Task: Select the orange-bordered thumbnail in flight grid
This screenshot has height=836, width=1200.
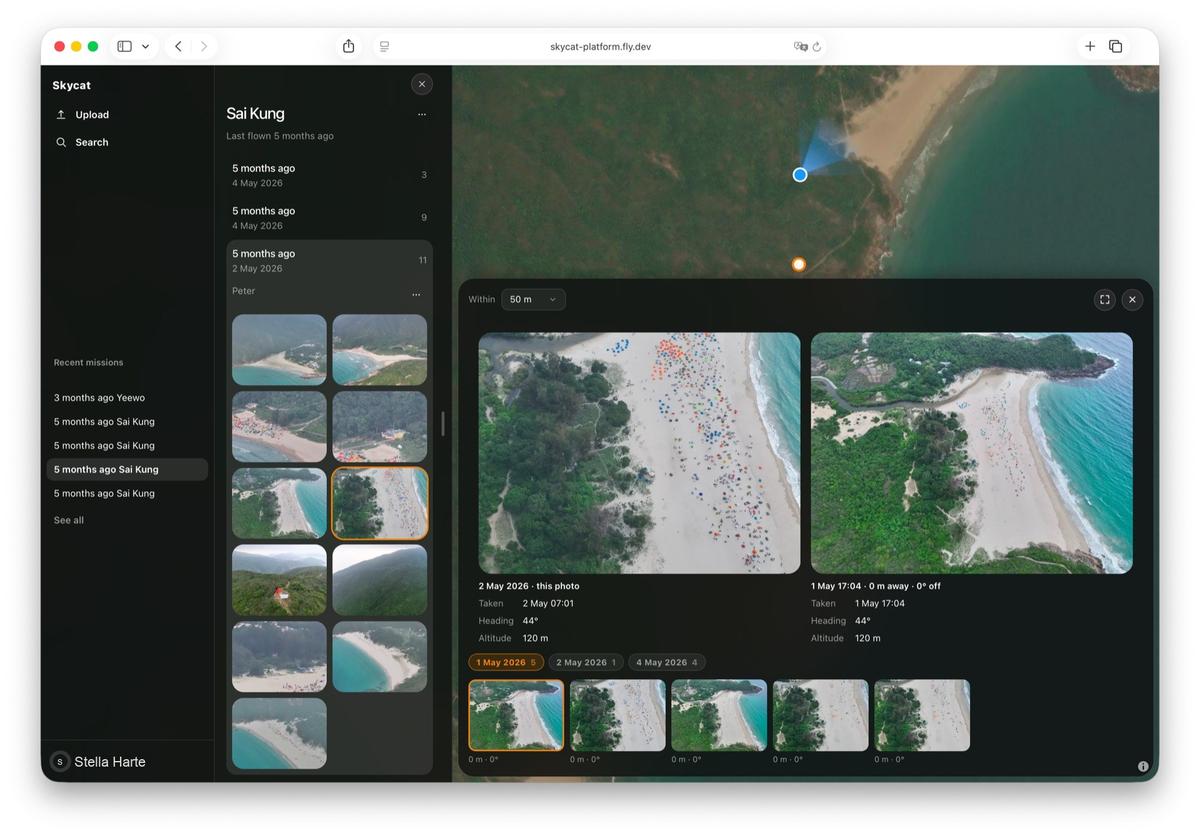Action: tap(380, 504)
